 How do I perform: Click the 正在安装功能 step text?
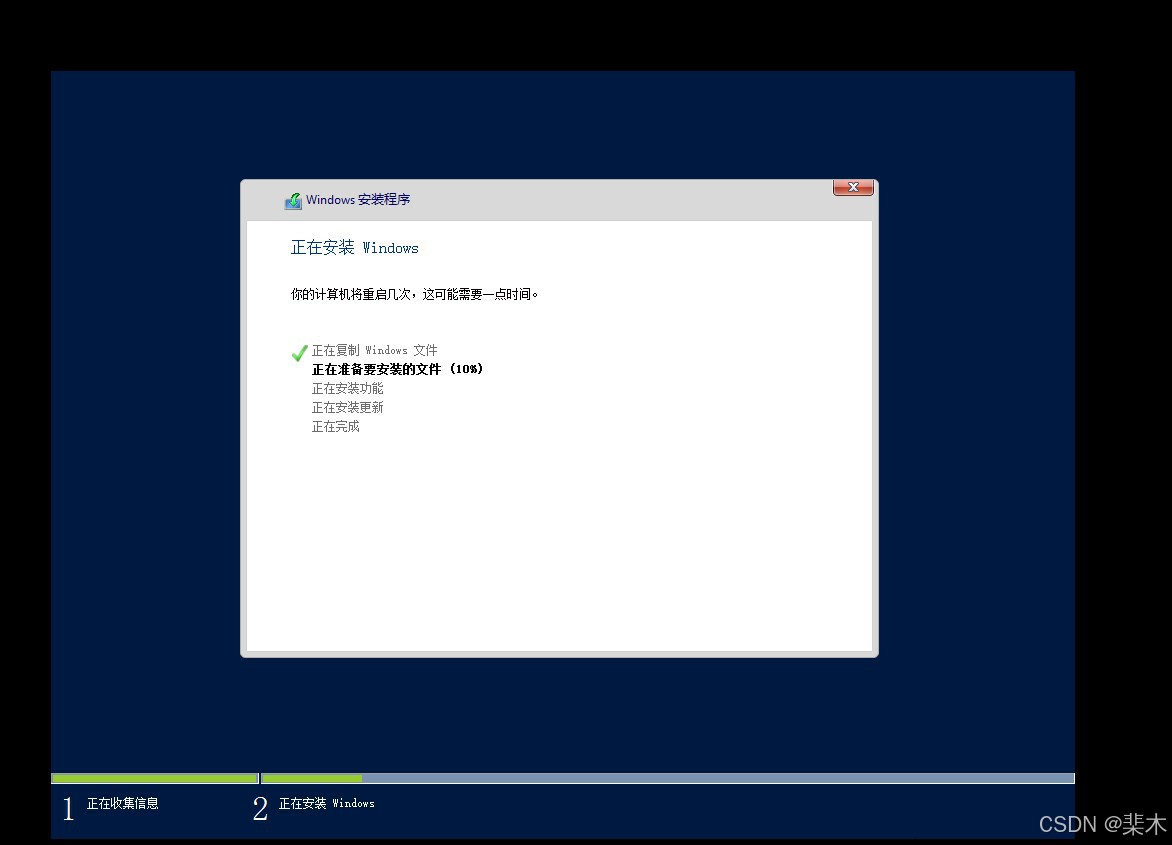pyautogui.click(x=348, y=389)
